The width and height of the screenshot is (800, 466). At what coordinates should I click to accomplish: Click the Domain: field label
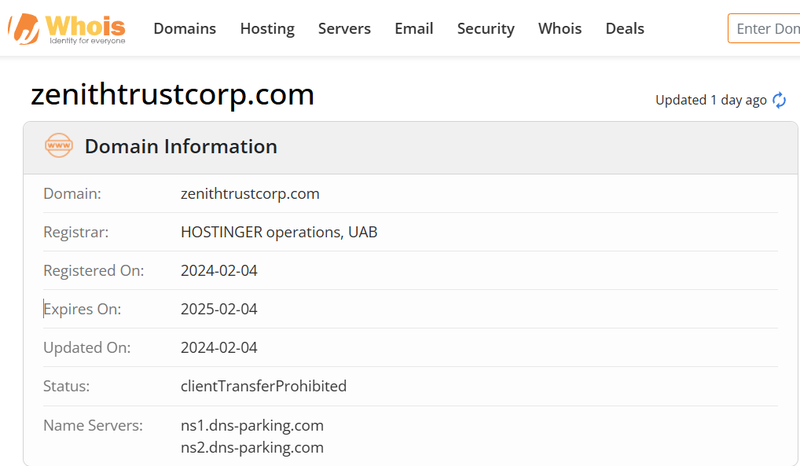[x=72, y=194]
